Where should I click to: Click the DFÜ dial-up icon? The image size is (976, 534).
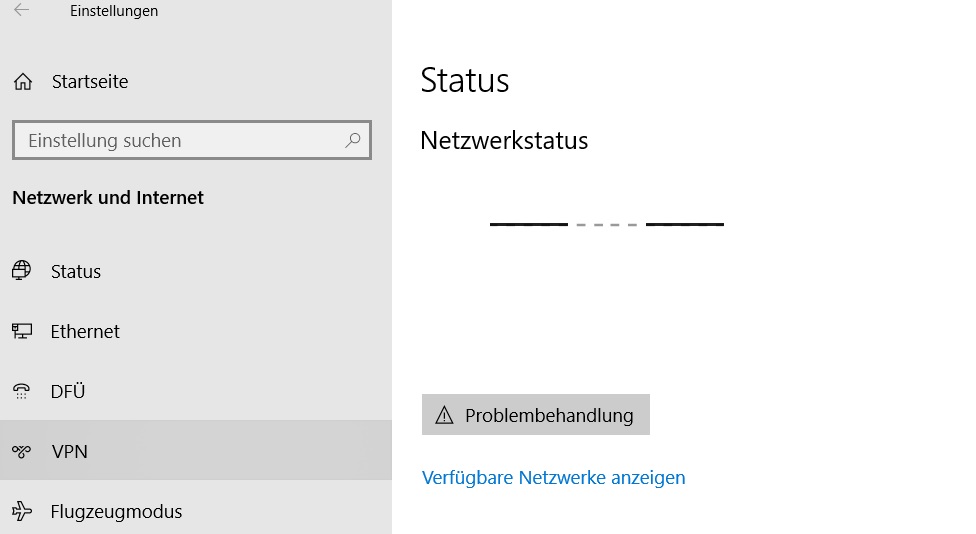pyautogui.click(x=21, y=391)
